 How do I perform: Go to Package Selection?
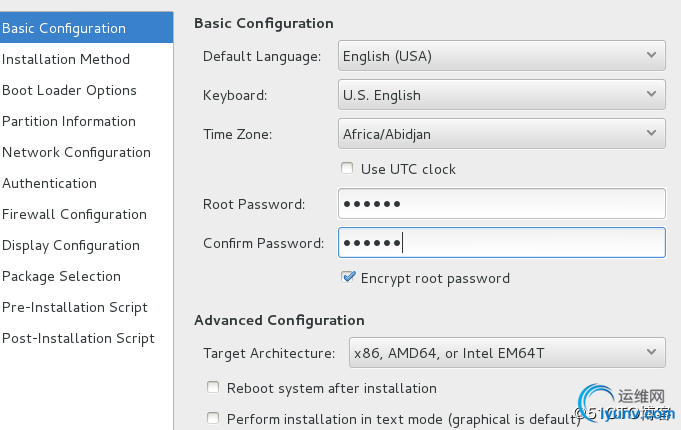tap(86, 276)
